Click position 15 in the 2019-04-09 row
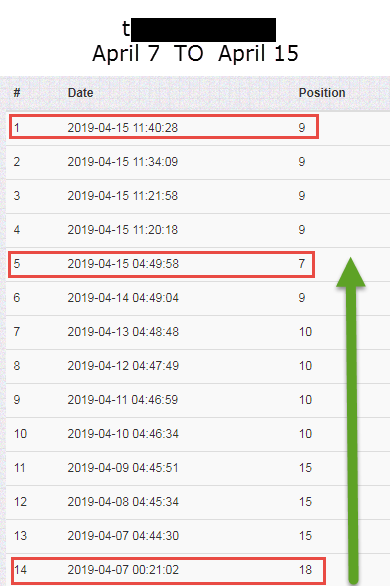Image resolution: width=390 pixels, height=586 pixels. (x=305, y=468)
